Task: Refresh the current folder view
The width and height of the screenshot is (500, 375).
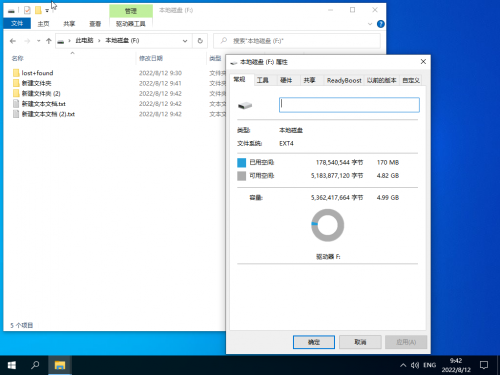Action: click(x=200, y=41)
